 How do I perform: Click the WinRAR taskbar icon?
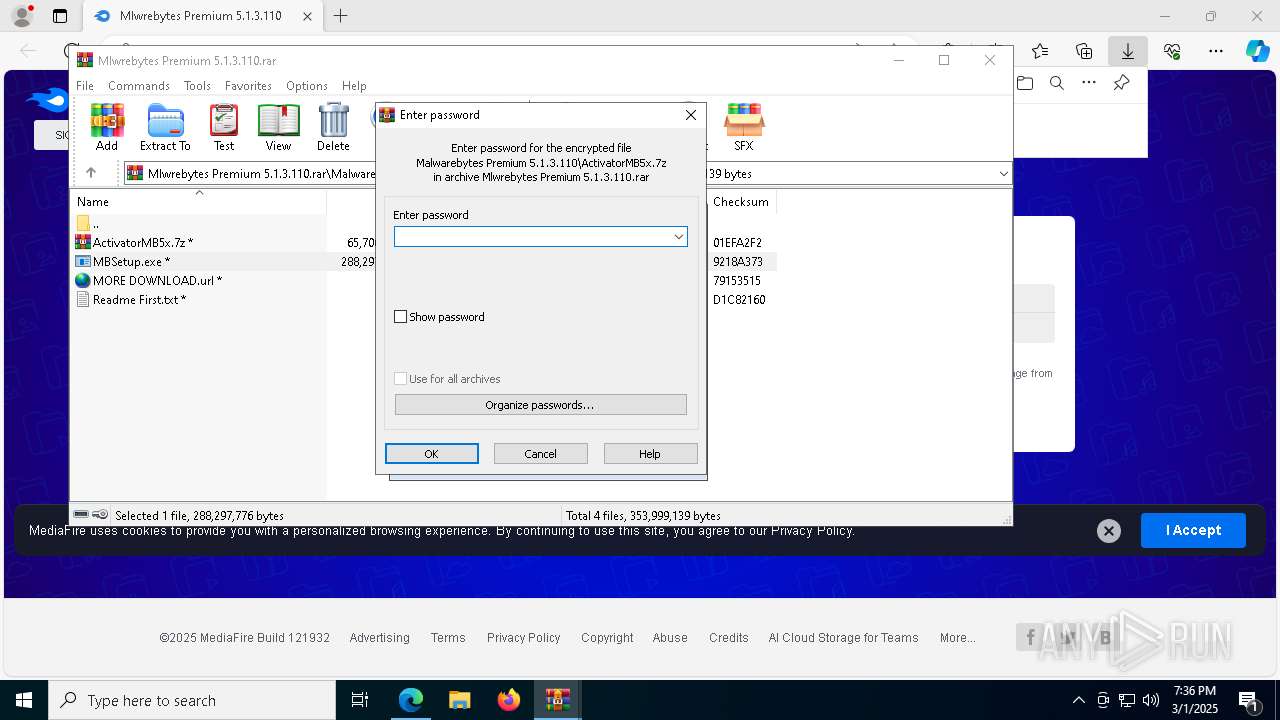click(557, 700)
